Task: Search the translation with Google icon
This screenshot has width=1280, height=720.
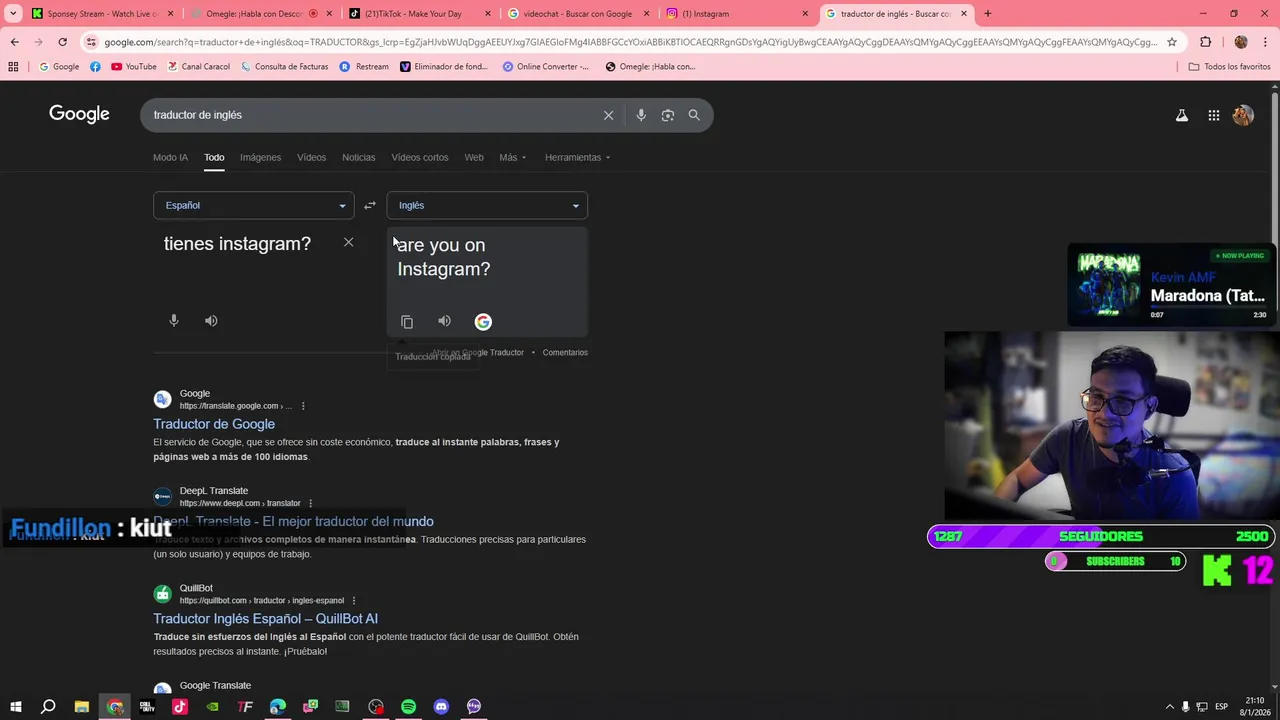Action: point(483,322)
